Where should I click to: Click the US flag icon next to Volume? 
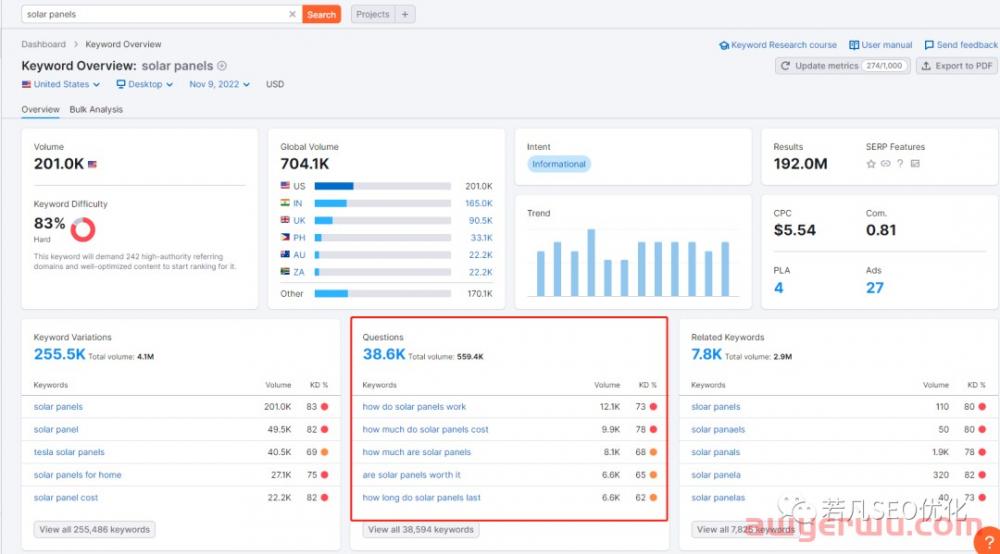click(x=92, y=164)
